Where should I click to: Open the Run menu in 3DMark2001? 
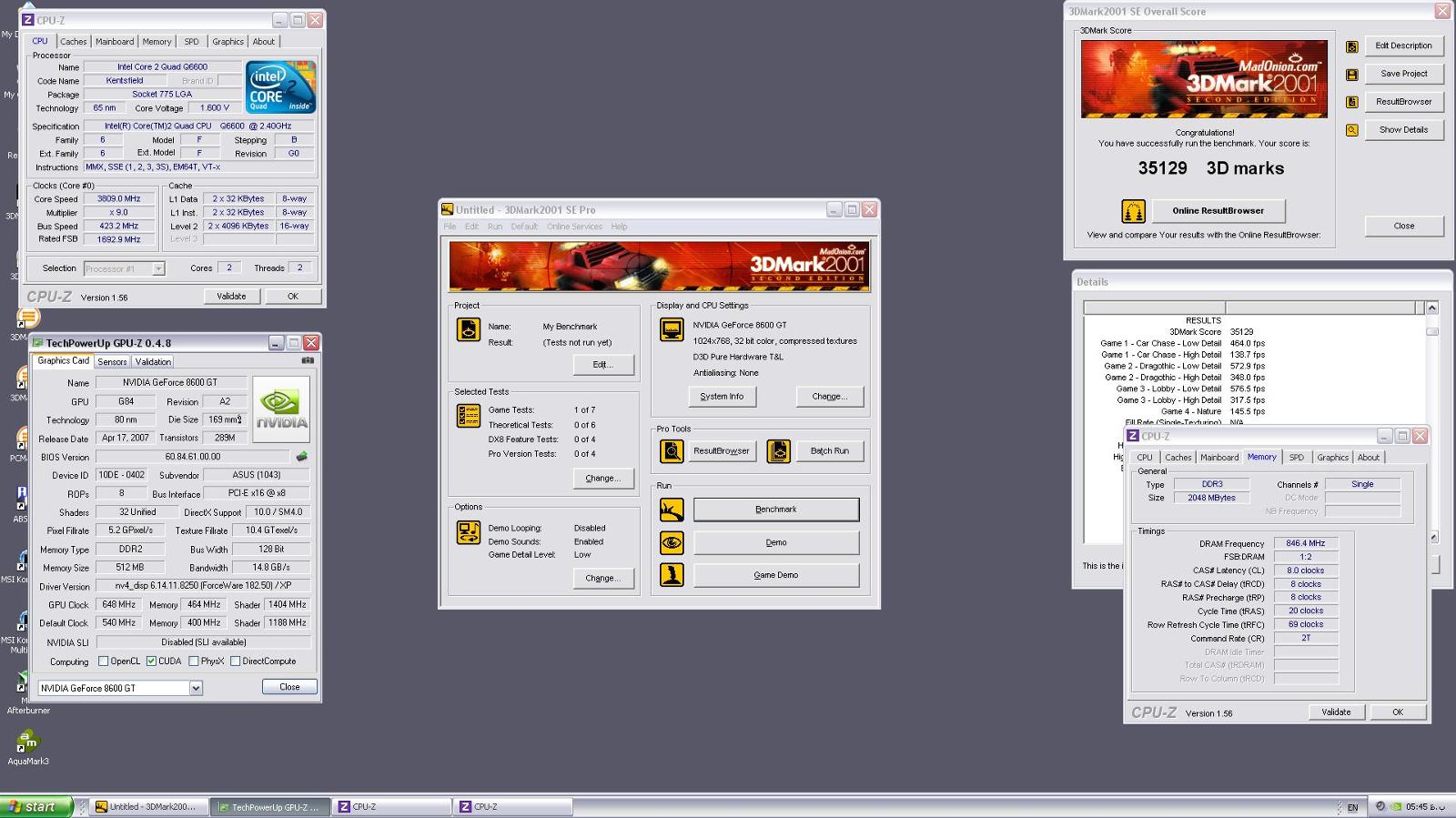pyautogui.click(x=495, y=227)
